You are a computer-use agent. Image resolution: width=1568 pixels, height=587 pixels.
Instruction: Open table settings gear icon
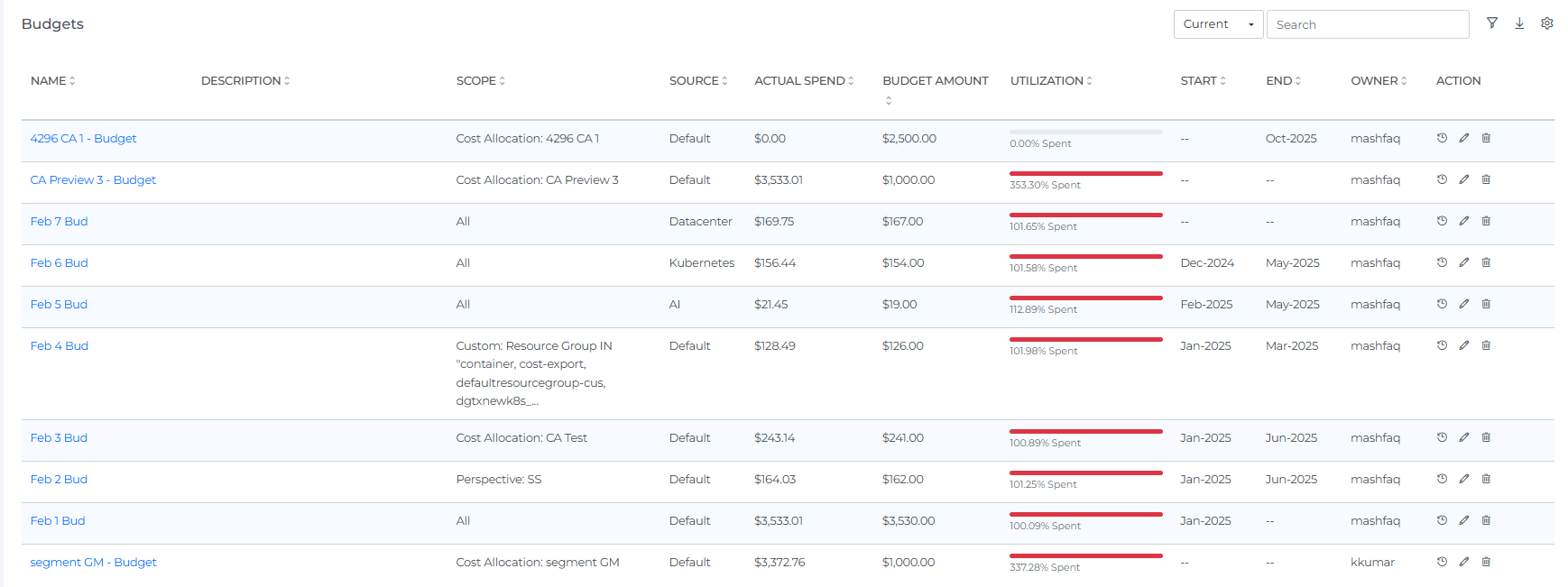coord(1546,23)
